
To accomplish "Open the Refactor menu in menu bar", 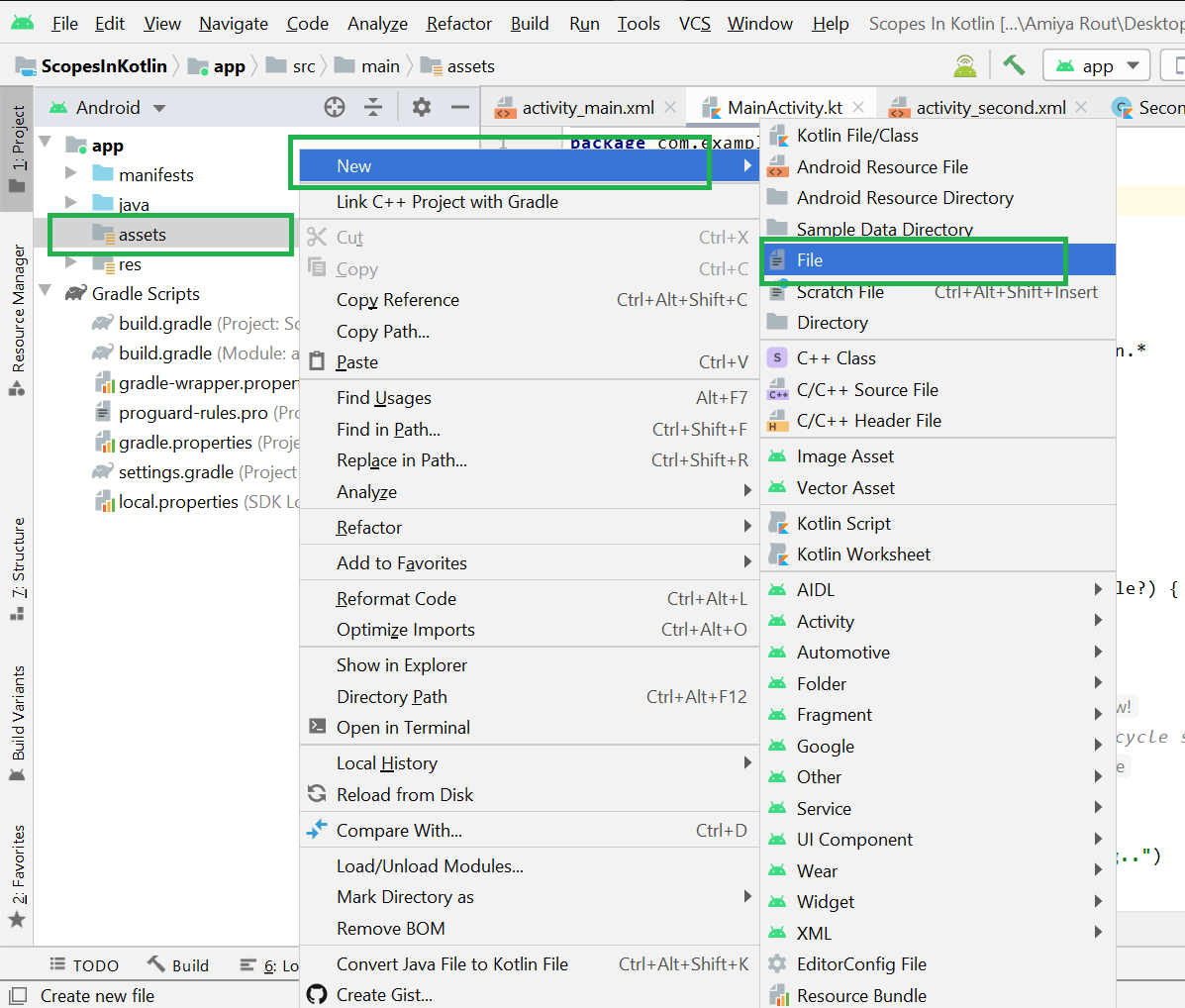I will [458, 23].
